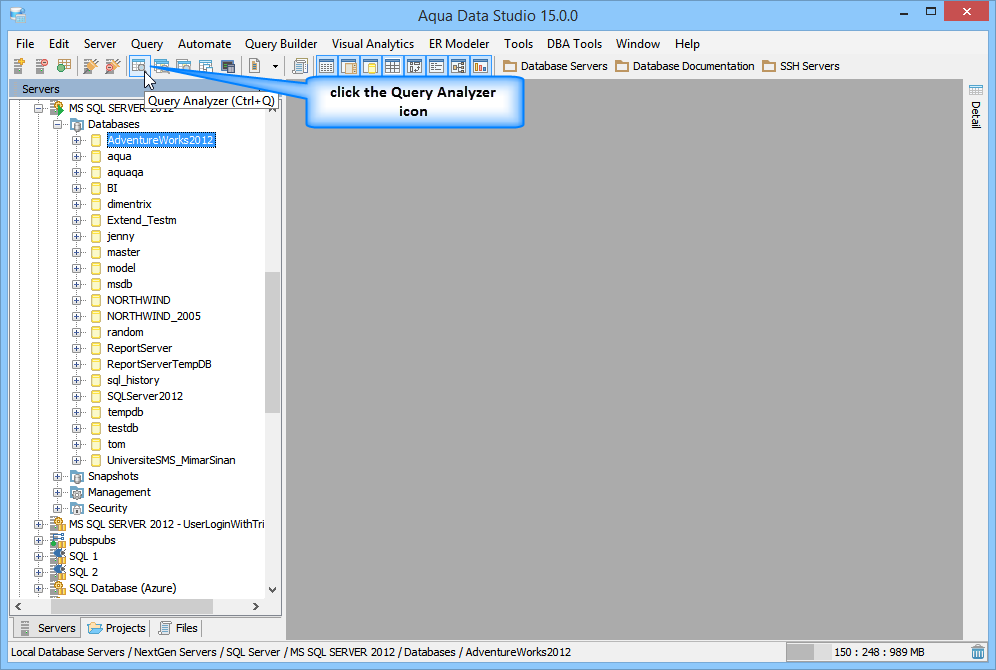Click the SQL 1 server icon

[58, 556]
